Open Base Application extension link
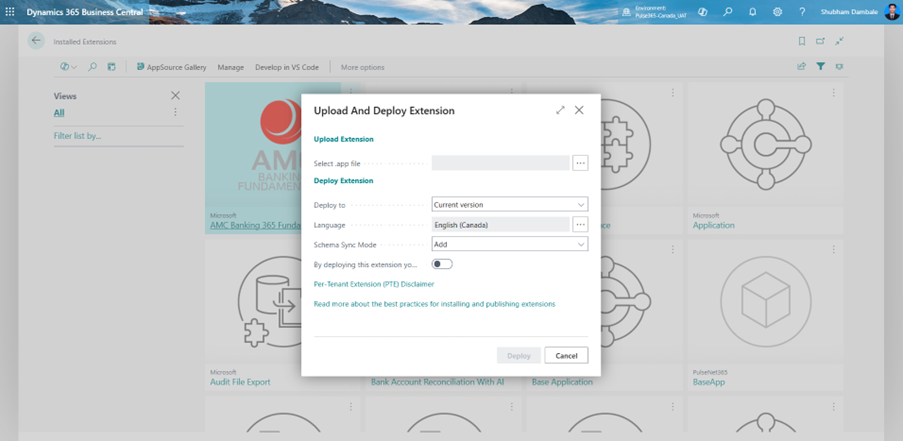 (x=562, y=382)
